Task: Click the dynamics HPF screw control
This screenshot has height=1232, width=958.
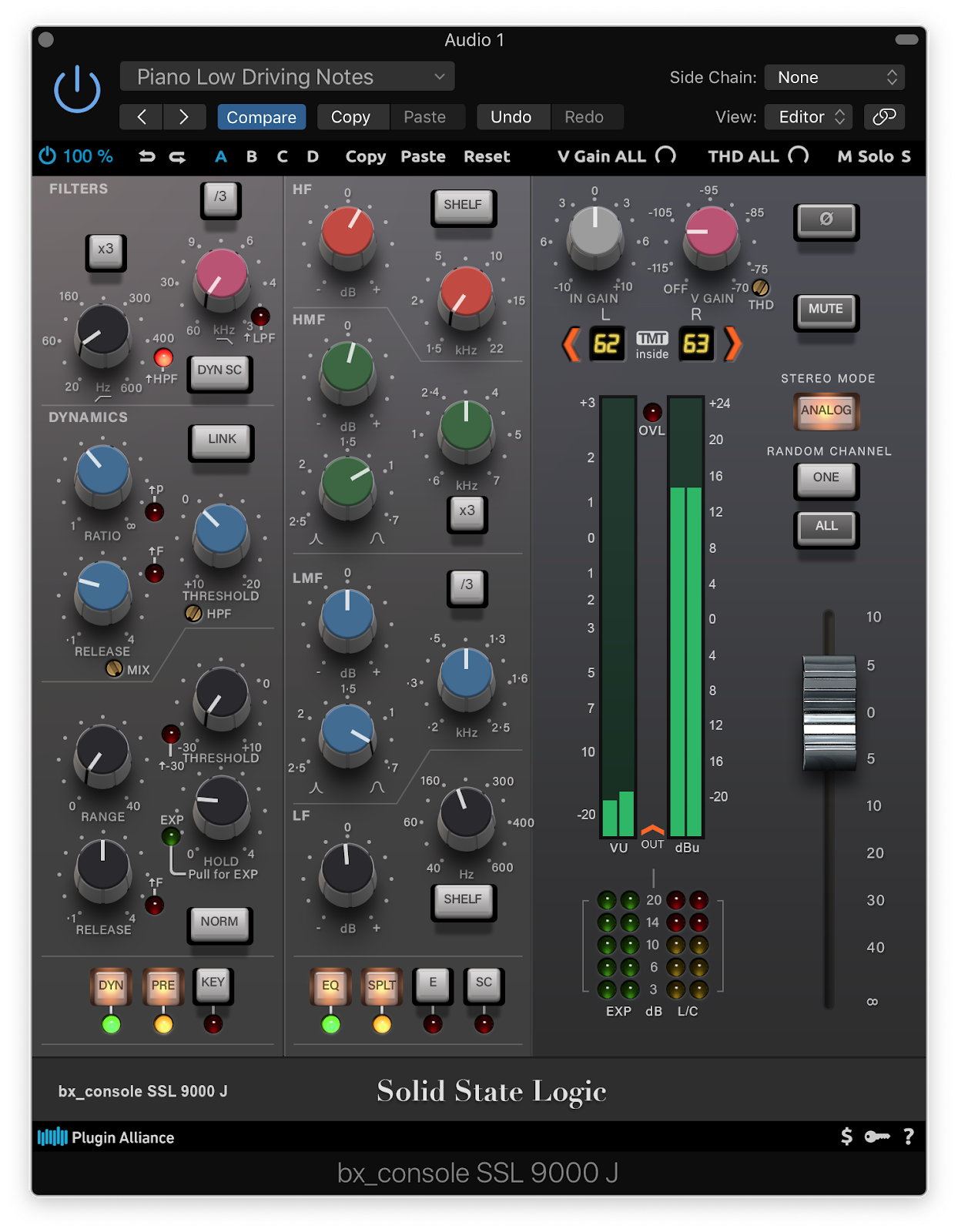Action: [x=193, y=613]
